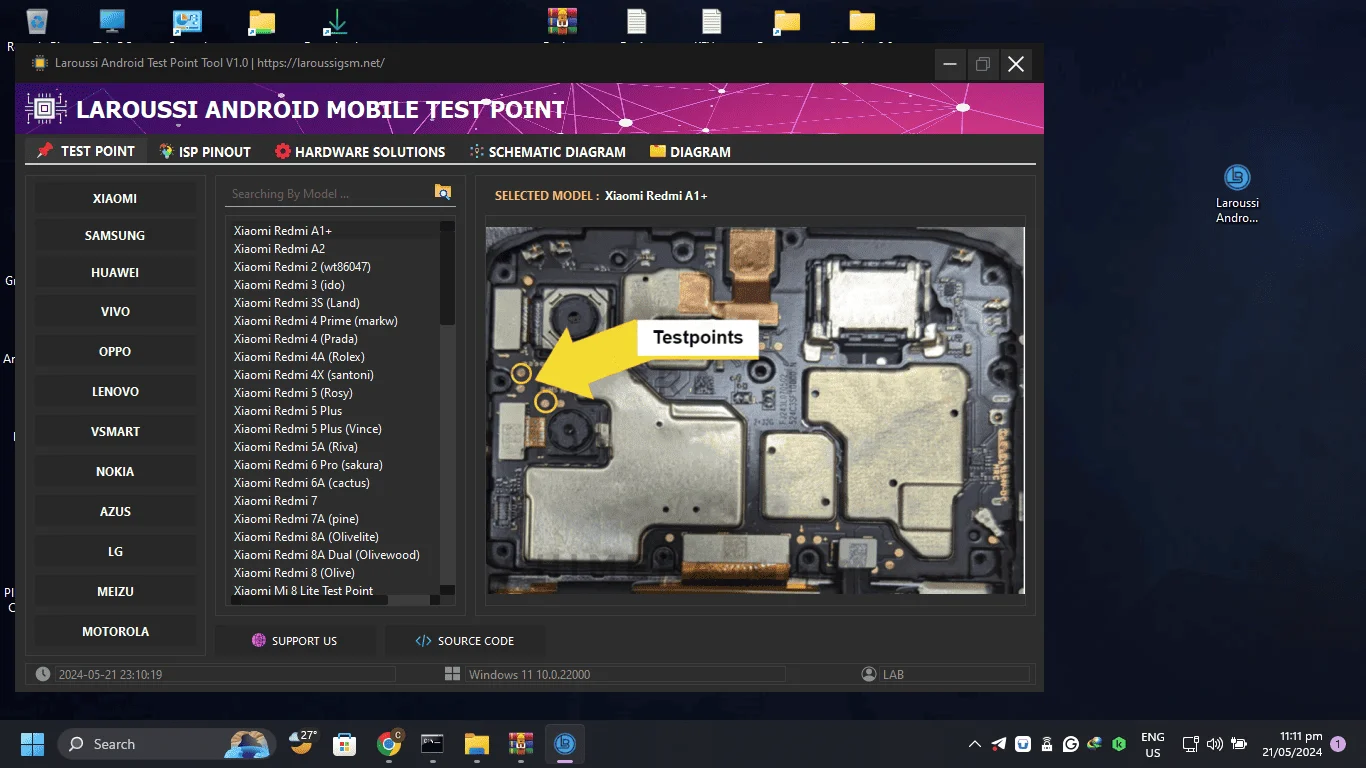Select the OPPO brand button
The width and height of the screenshot is (1366, 768).
click(115, 351)
